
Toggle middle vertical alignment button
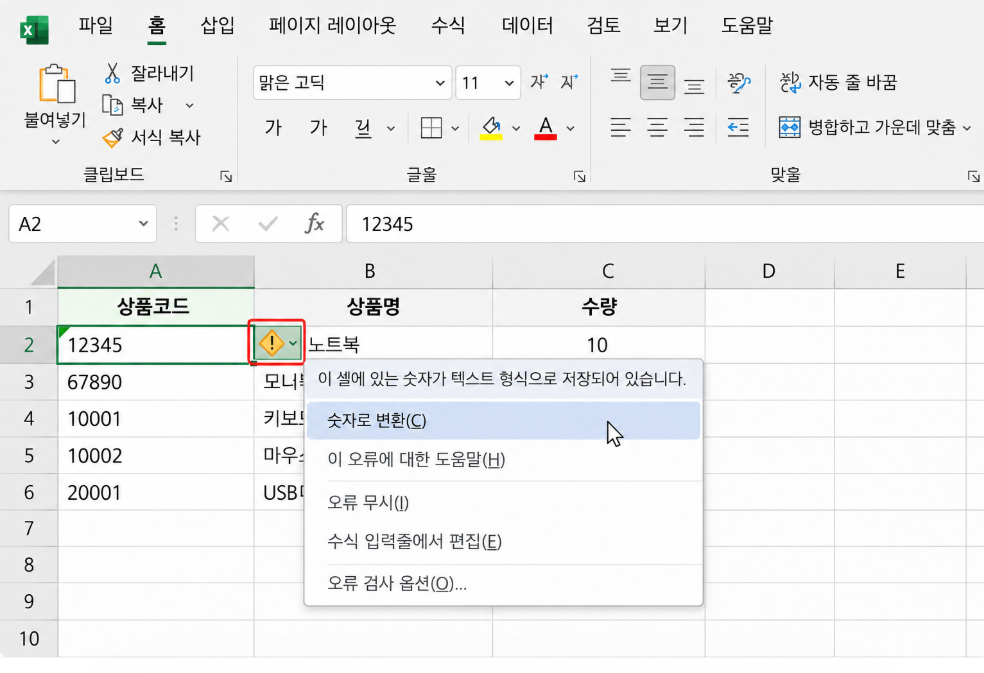click(x=657, y=82)
